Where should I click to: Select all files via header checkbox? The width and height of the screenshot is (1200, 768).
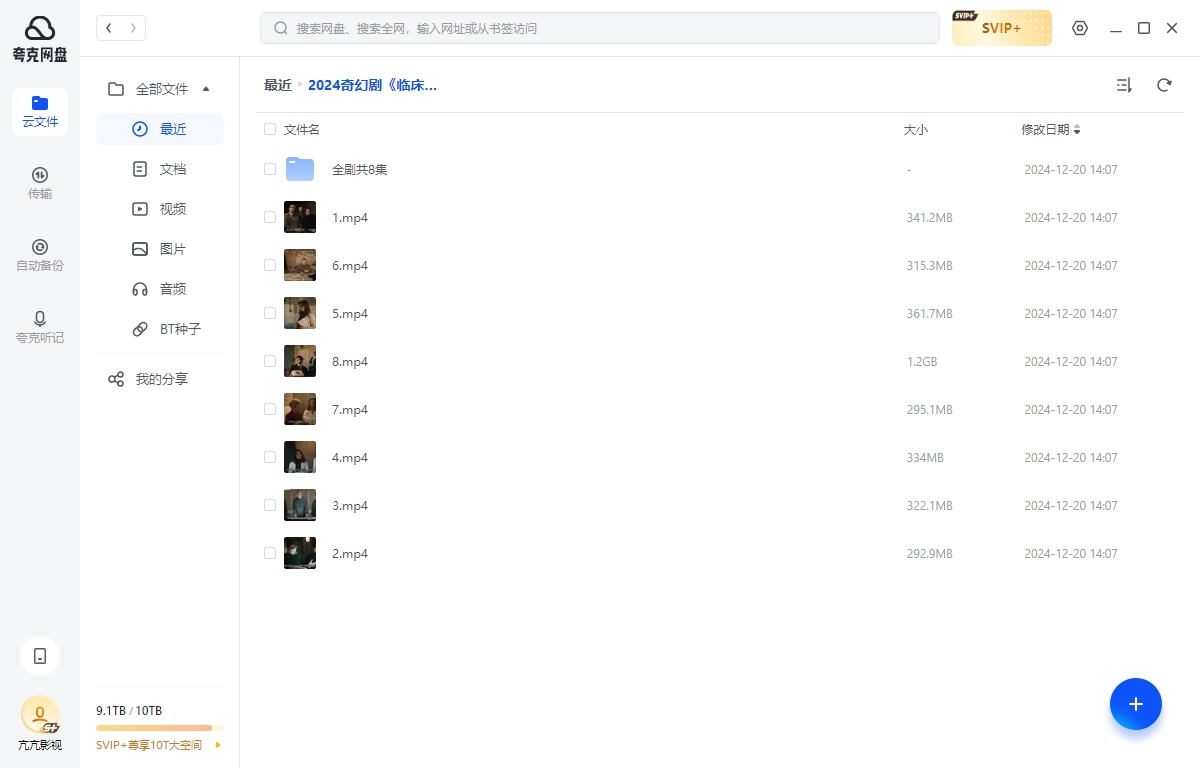tap(270, 129)
